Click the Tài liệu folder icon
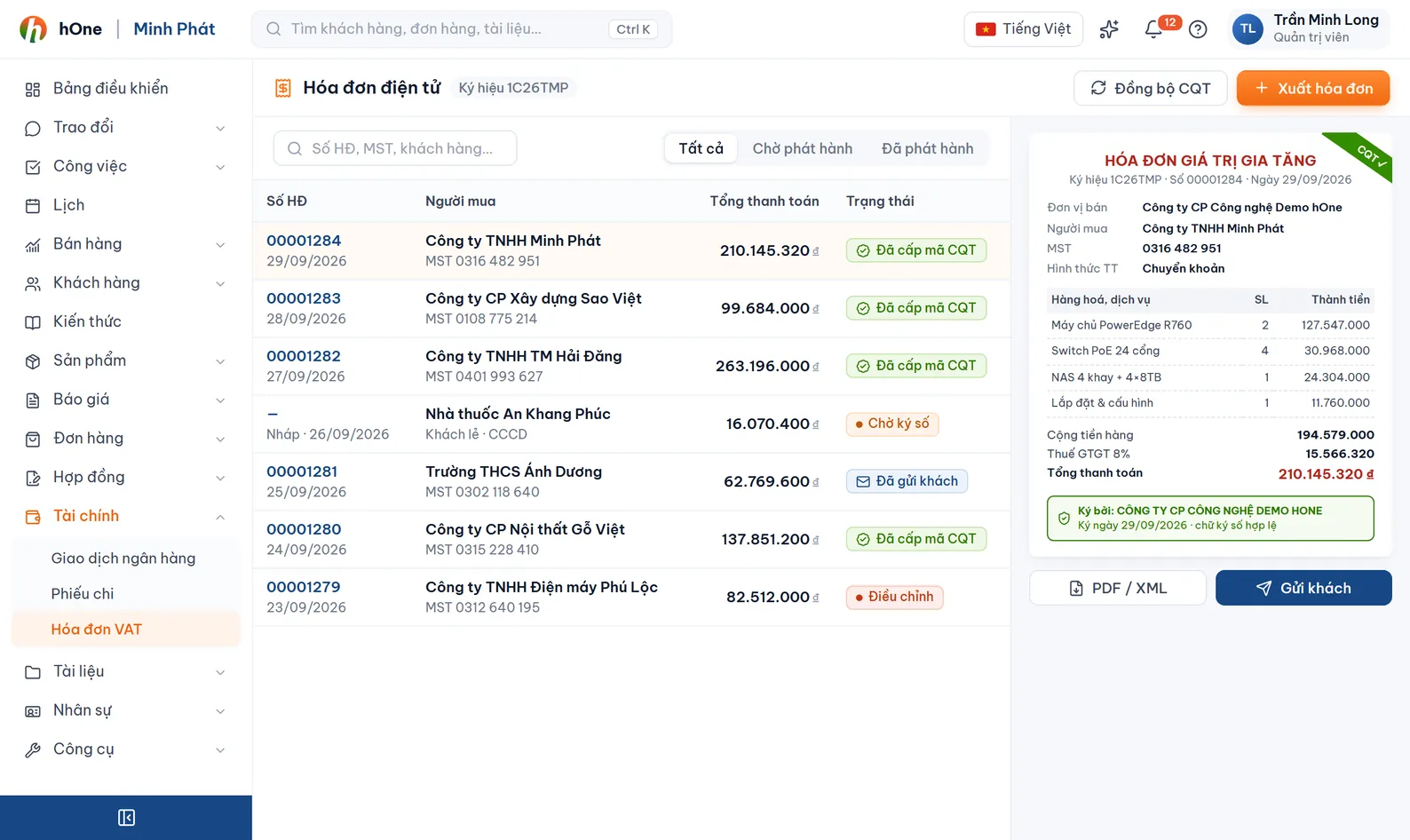Screen dimensions: 1410x840 (x=33, y=672)
